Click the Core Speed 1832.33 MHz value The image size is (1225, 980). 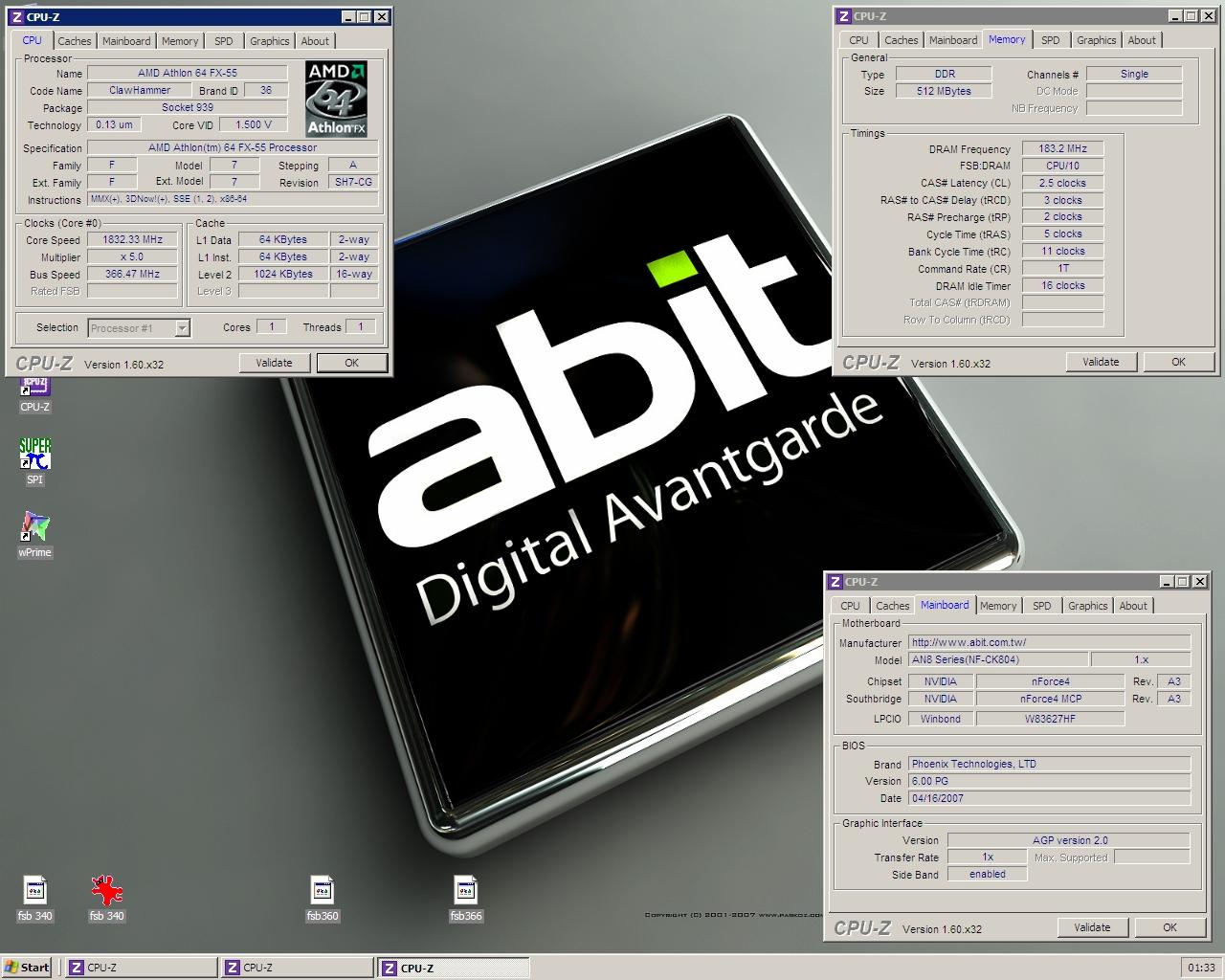133,240
